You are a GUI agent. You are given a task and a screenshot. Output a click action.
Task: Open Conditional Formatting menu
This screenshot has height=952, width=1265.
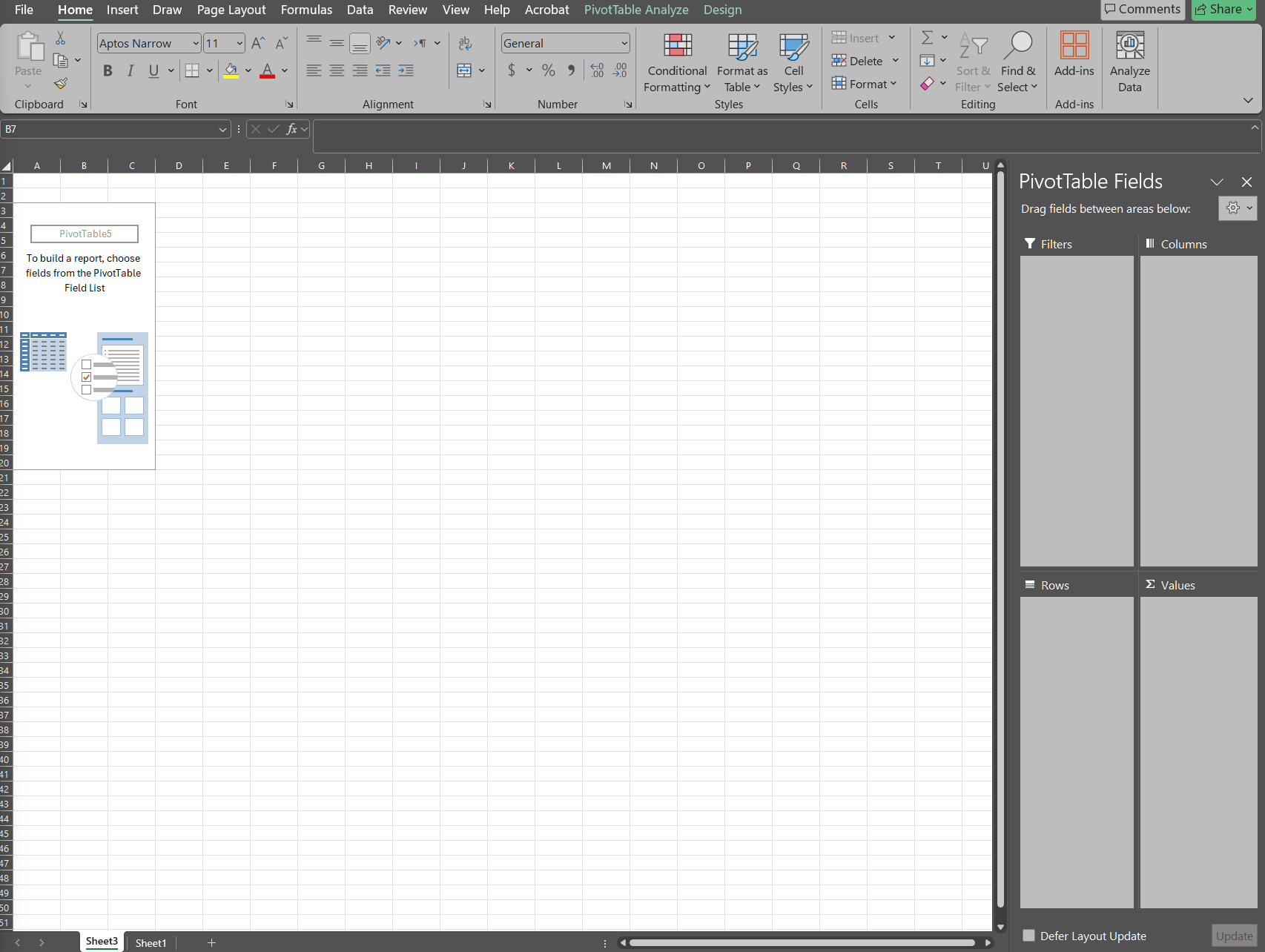pyautogui.click(x=677, y=64)
